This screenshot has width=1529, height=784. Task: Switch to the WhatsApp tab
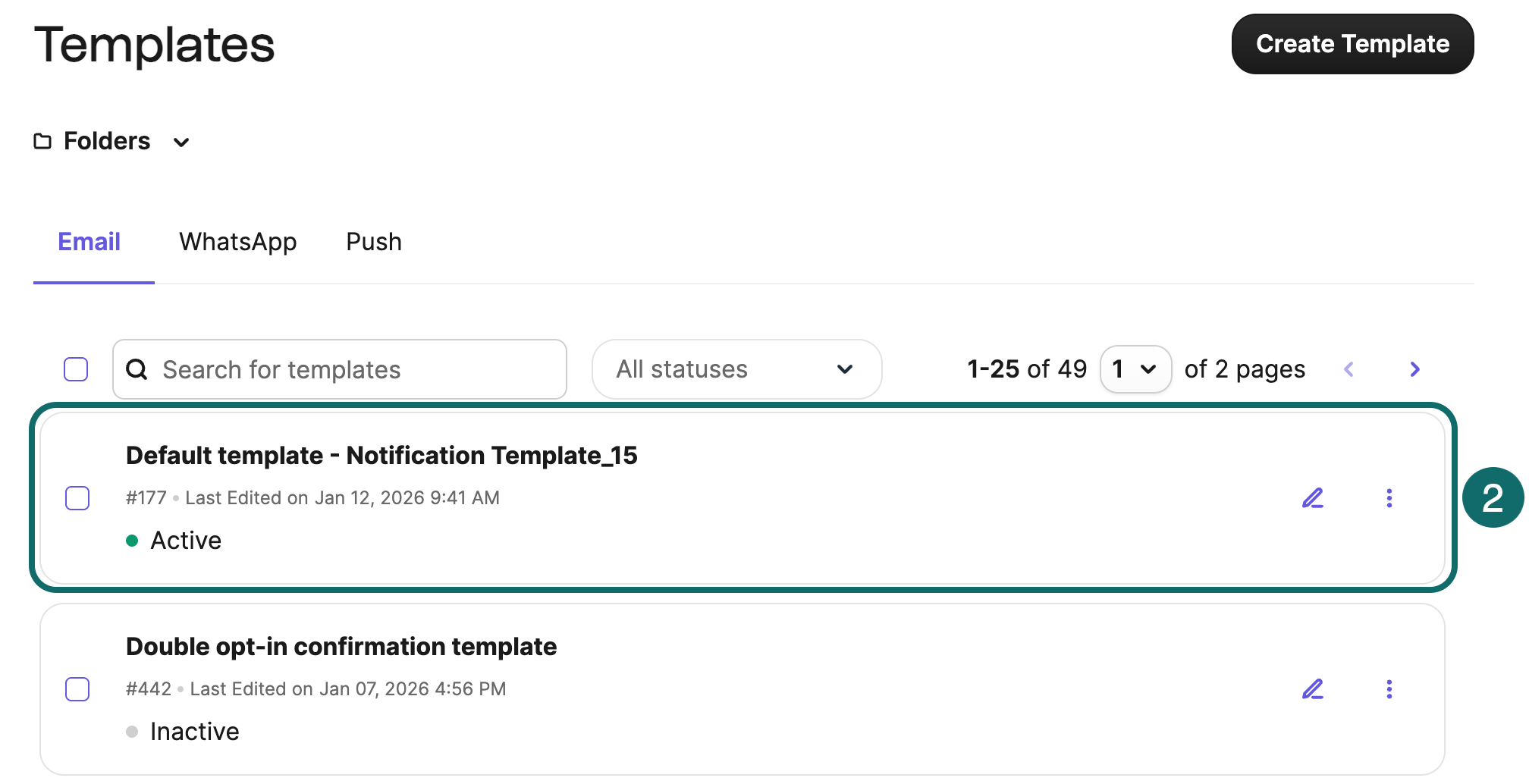(x=237, y=242)
